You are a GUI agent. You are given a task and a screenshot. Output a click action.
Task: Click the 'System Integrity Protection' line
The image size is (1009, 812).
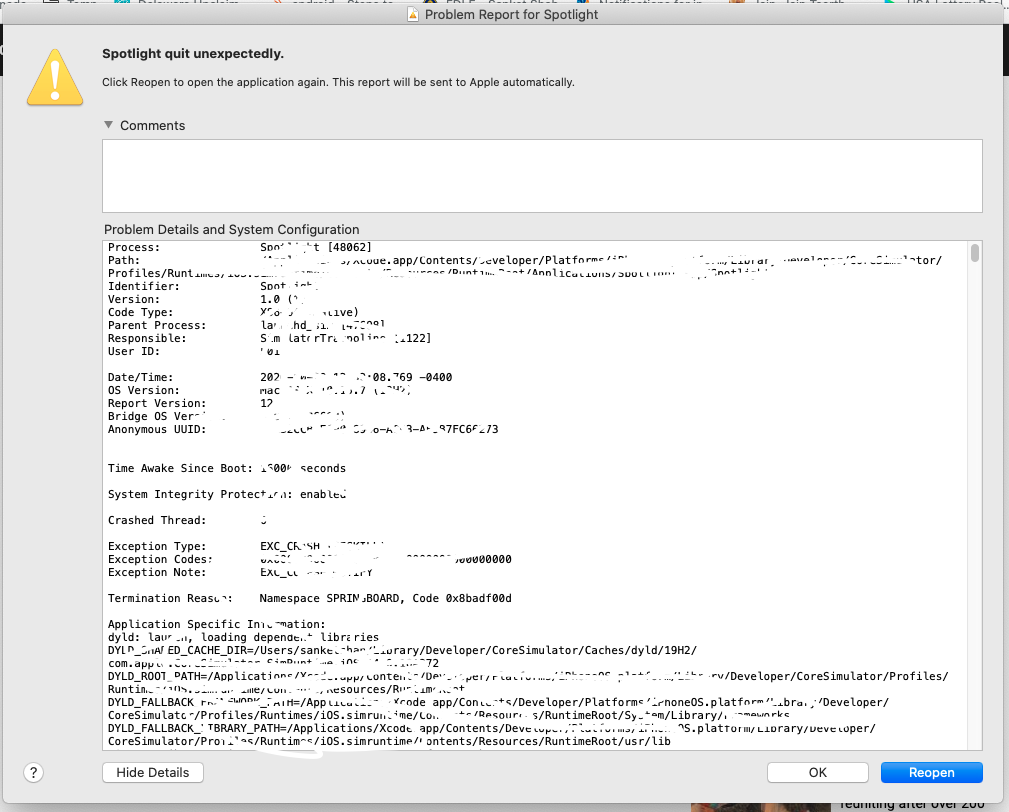[x=227, y=494]
